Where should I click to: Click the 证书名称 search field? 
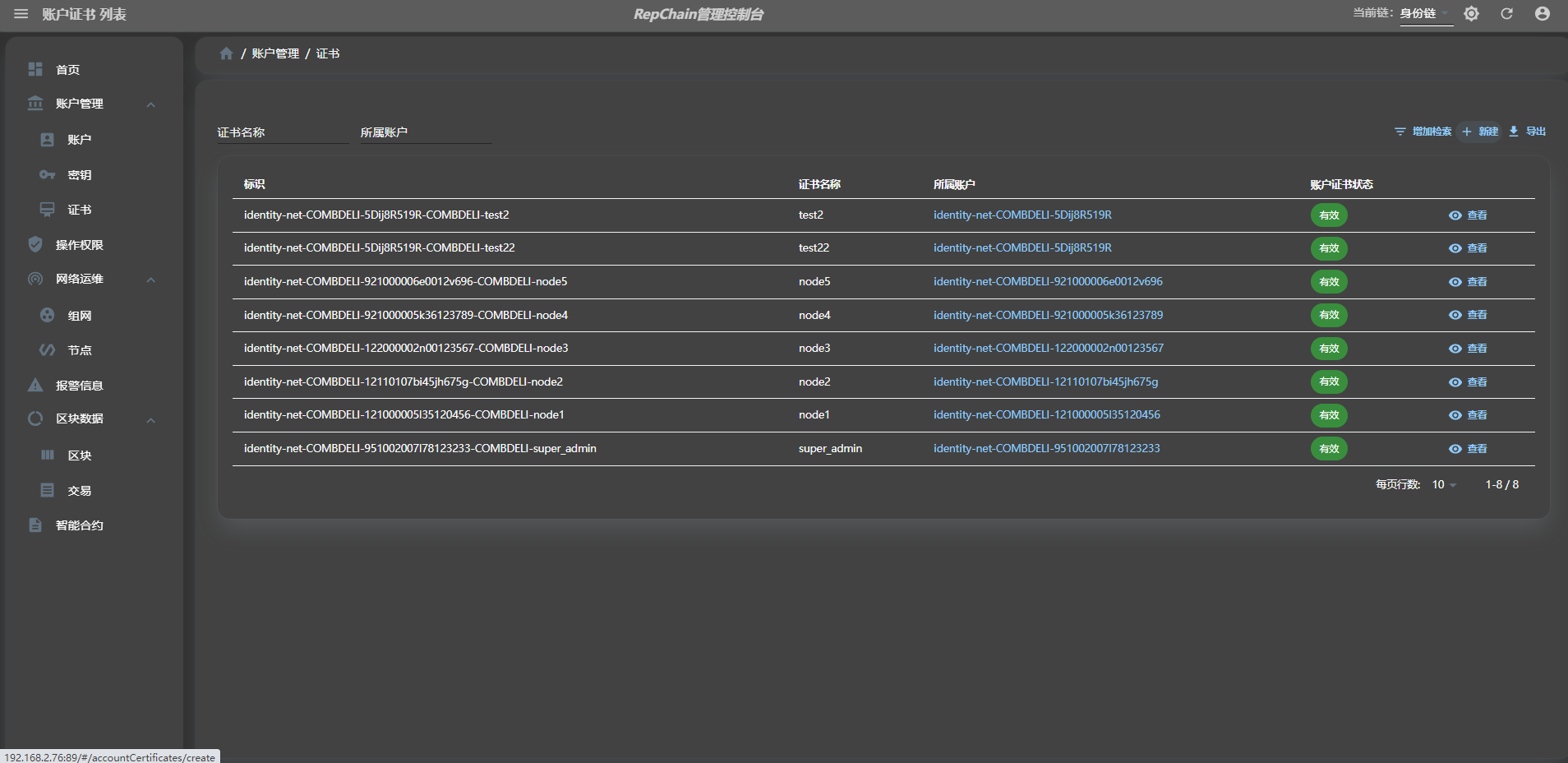tap(283, 132)
